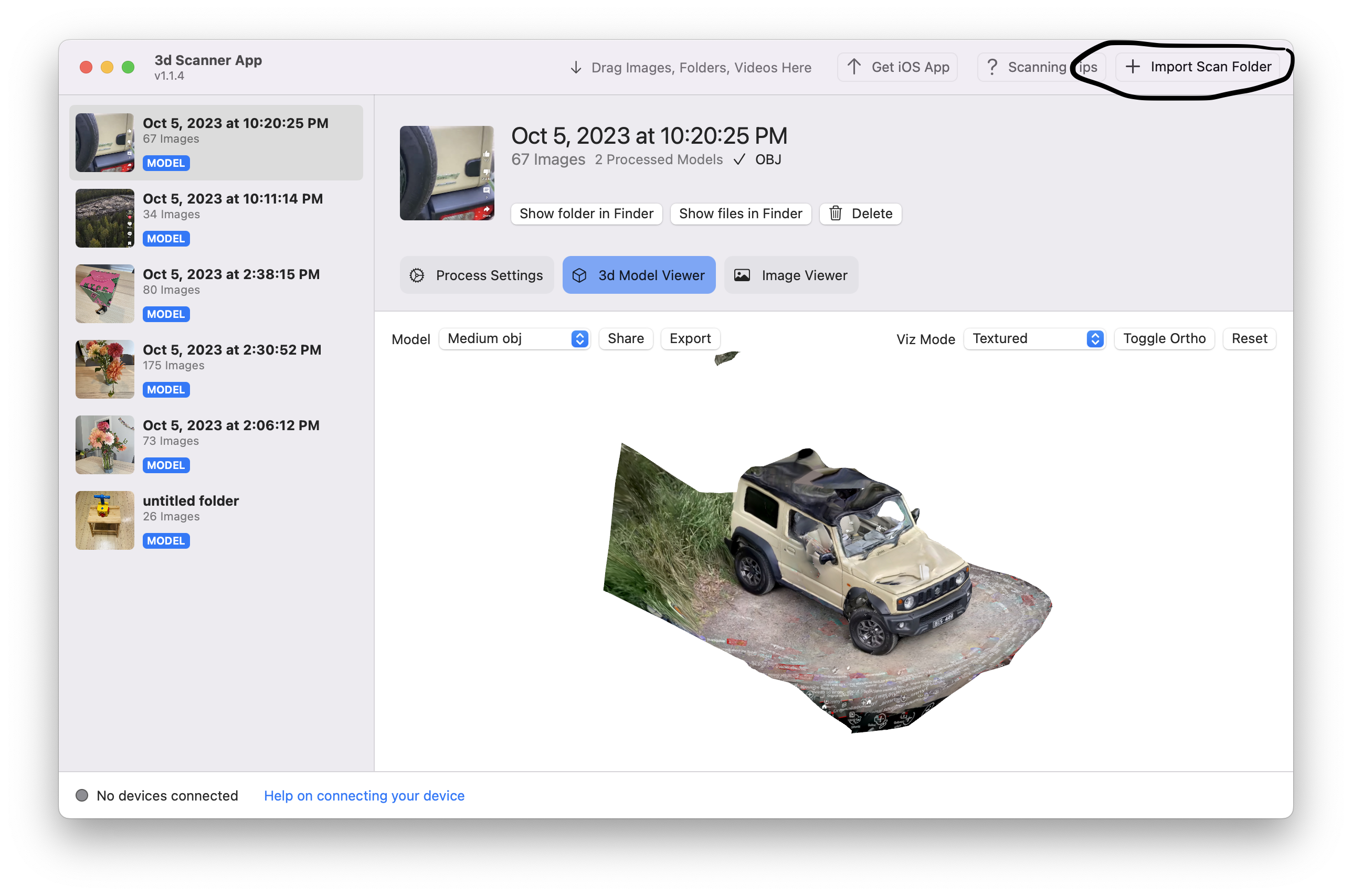Screen dimensions: 1352x896
Task: Click the gear icon on Process Settings
Action: point(417,275)
